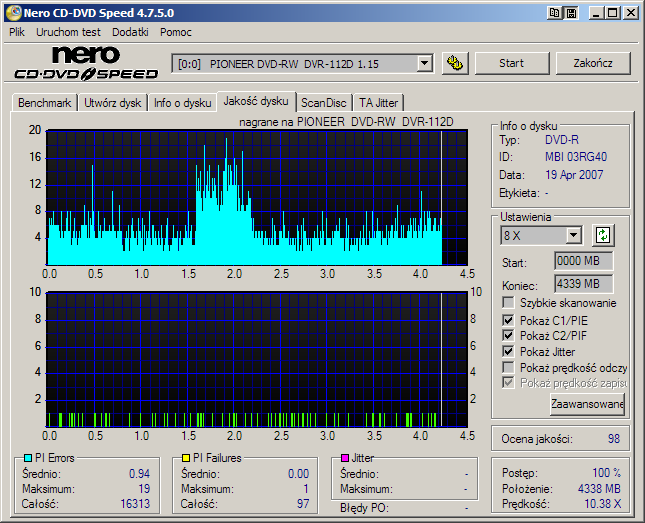Click the Ocena jakości value 98

point(614,439)
